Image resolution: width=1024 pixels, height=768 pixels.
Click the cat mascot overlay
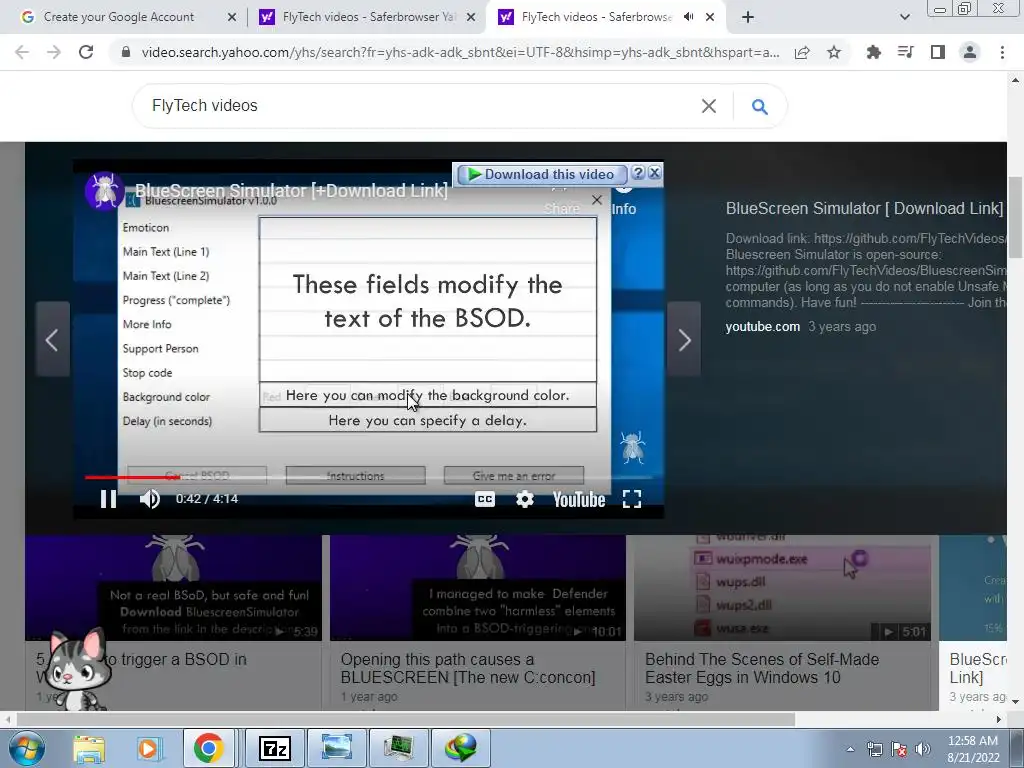click(77, 669)
